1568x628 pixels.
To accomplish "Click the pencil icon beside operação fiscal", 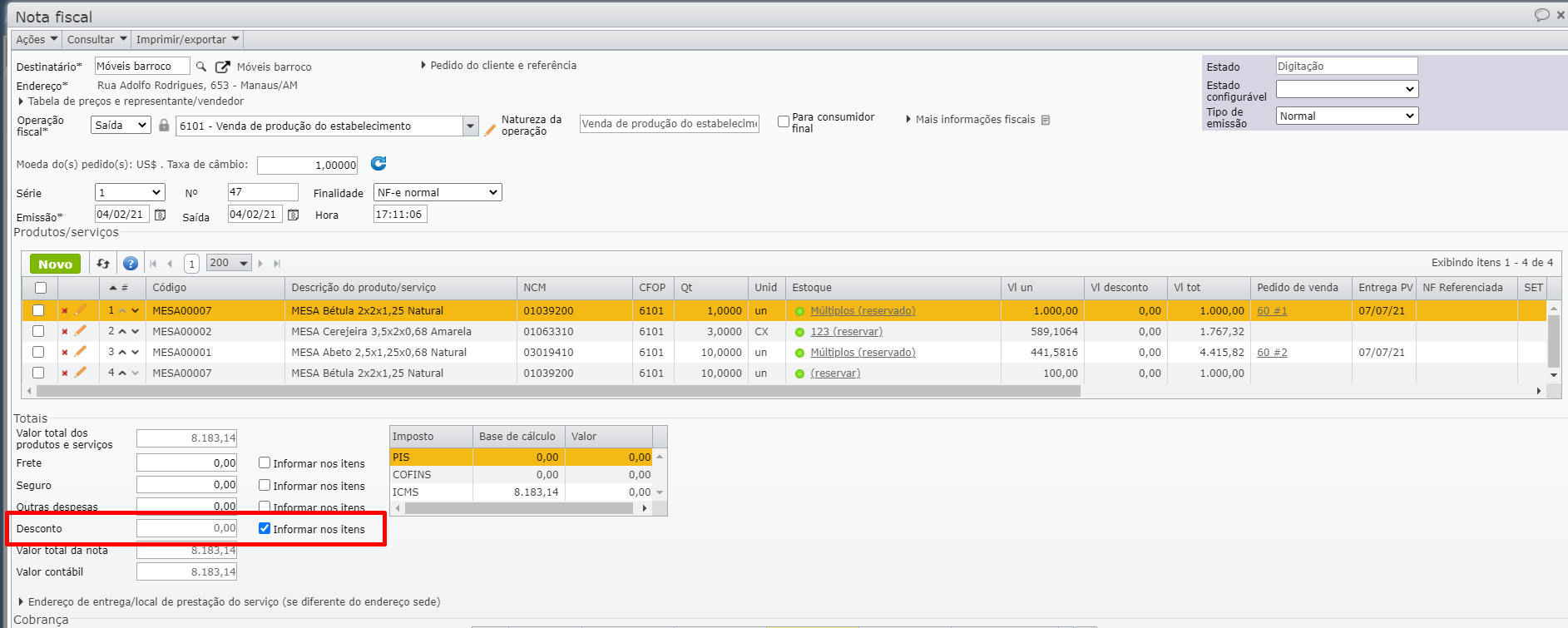I will (491, 129).
